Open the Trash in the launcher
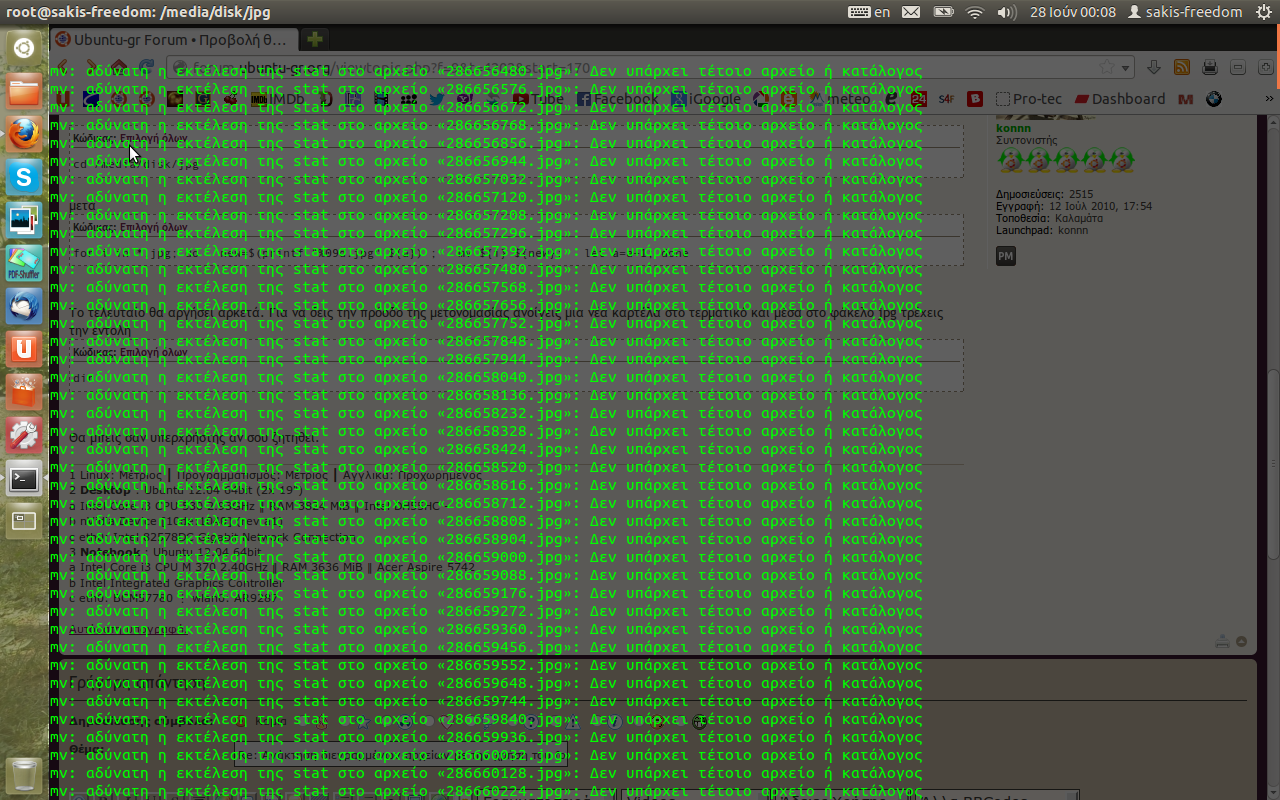 pyautogui.click(x=24, y=774)
